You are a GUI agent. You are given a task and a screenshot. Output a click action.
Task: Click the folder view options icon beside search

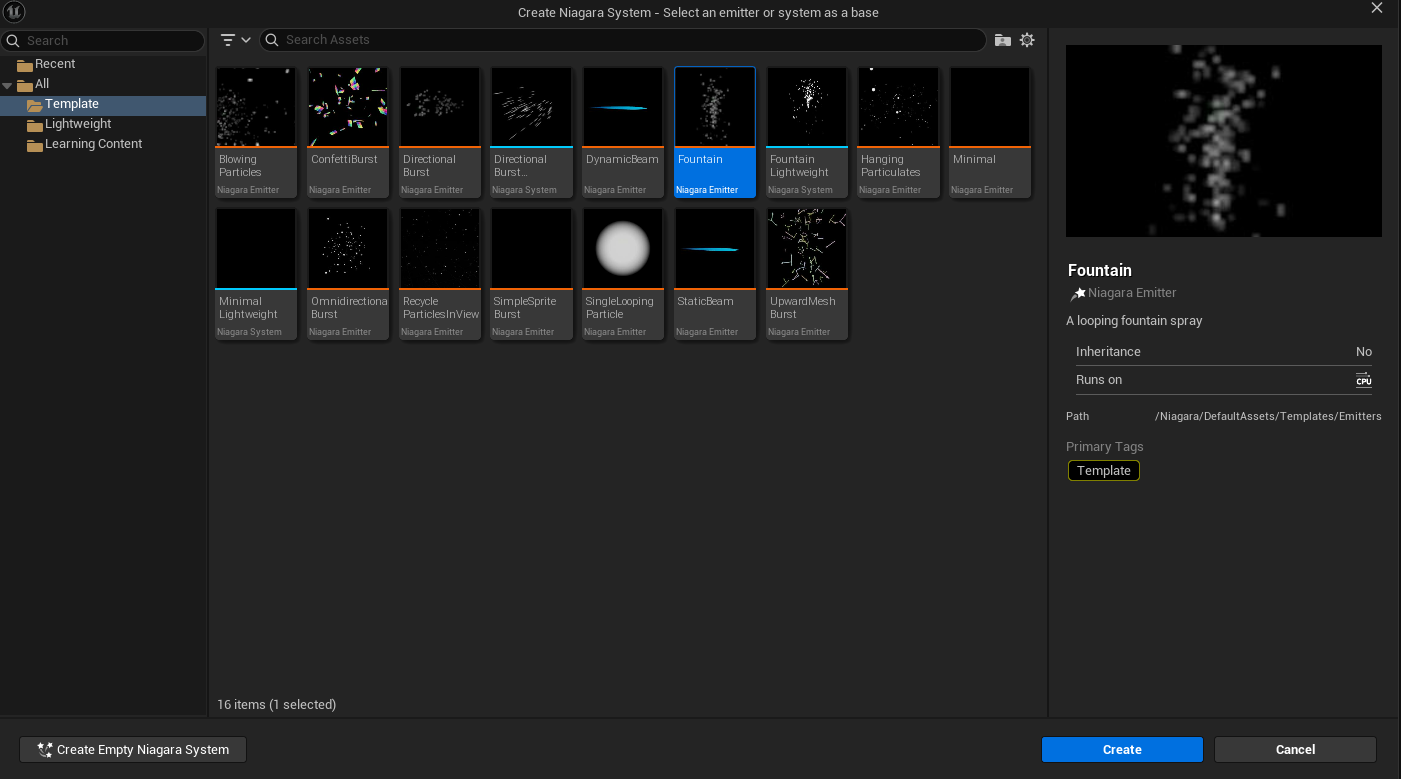click(1003, 40)
